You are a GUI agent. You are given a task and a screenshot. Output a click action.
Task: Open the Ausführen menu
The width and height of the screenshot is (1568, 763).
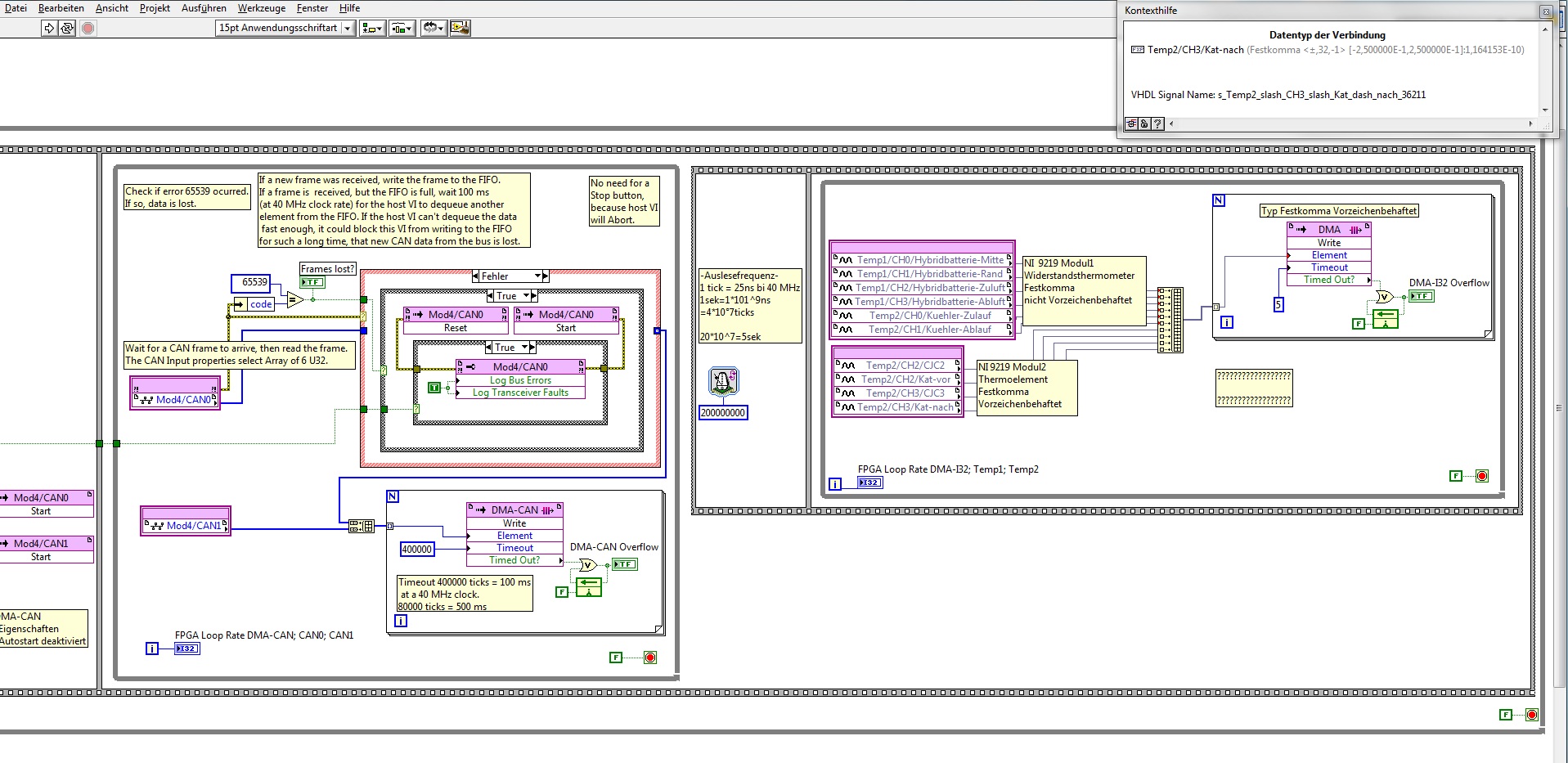click(x=204, y=8)
